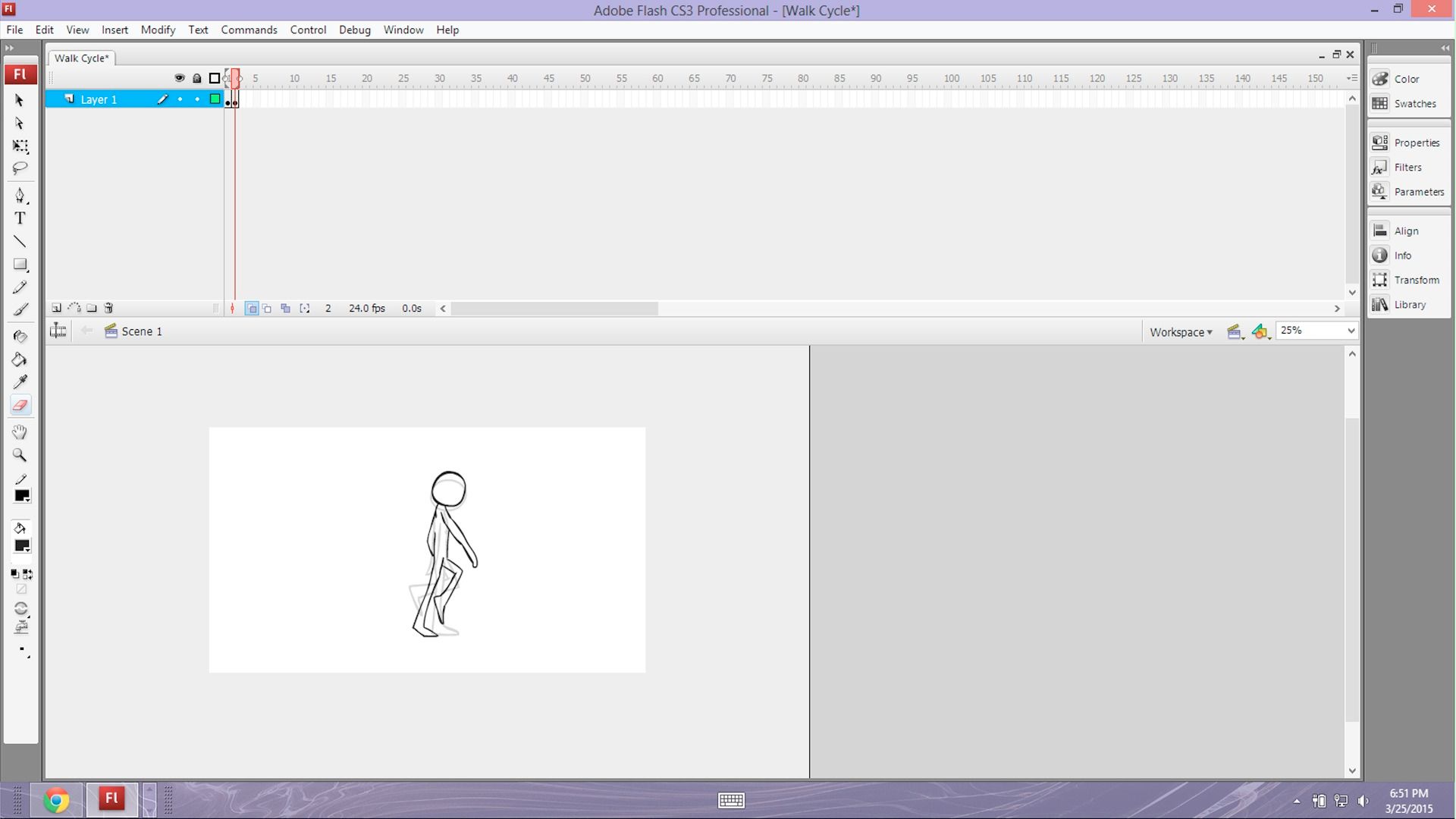Open the Modify menu
The image size is (1456, 819).
point(158,30)
